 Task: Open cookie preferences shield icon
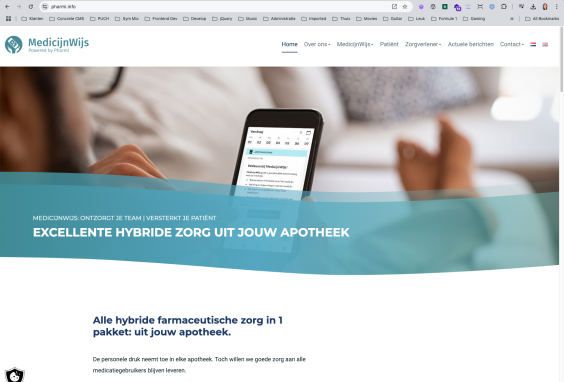pyautogui.click(x=14, y=375)
